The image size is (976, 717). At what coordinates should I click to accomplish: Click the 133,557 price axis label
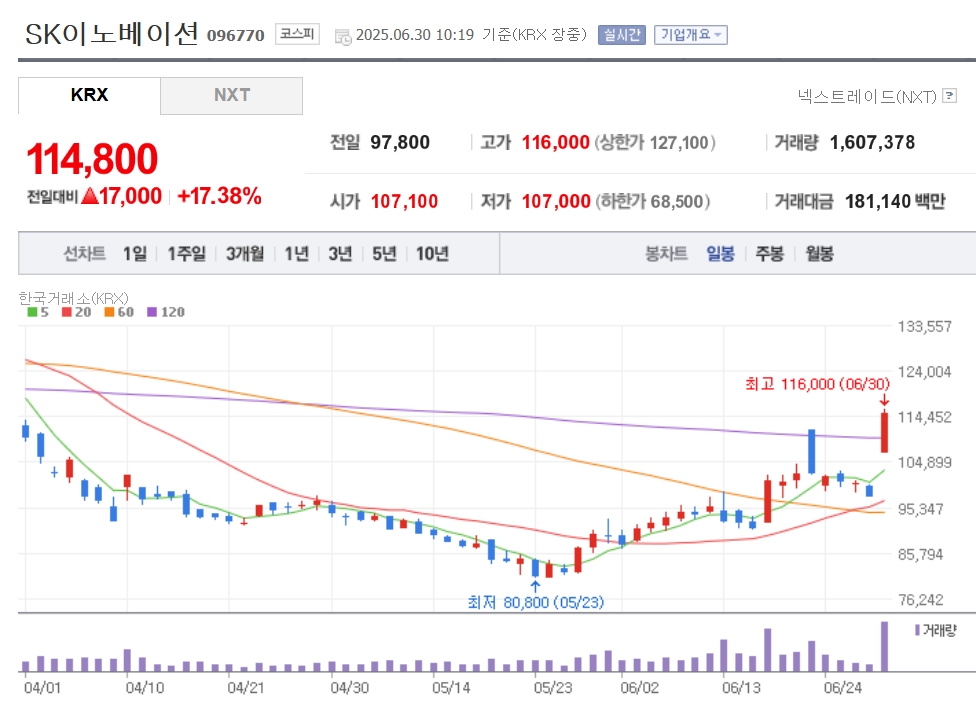[x=924, y=326]
